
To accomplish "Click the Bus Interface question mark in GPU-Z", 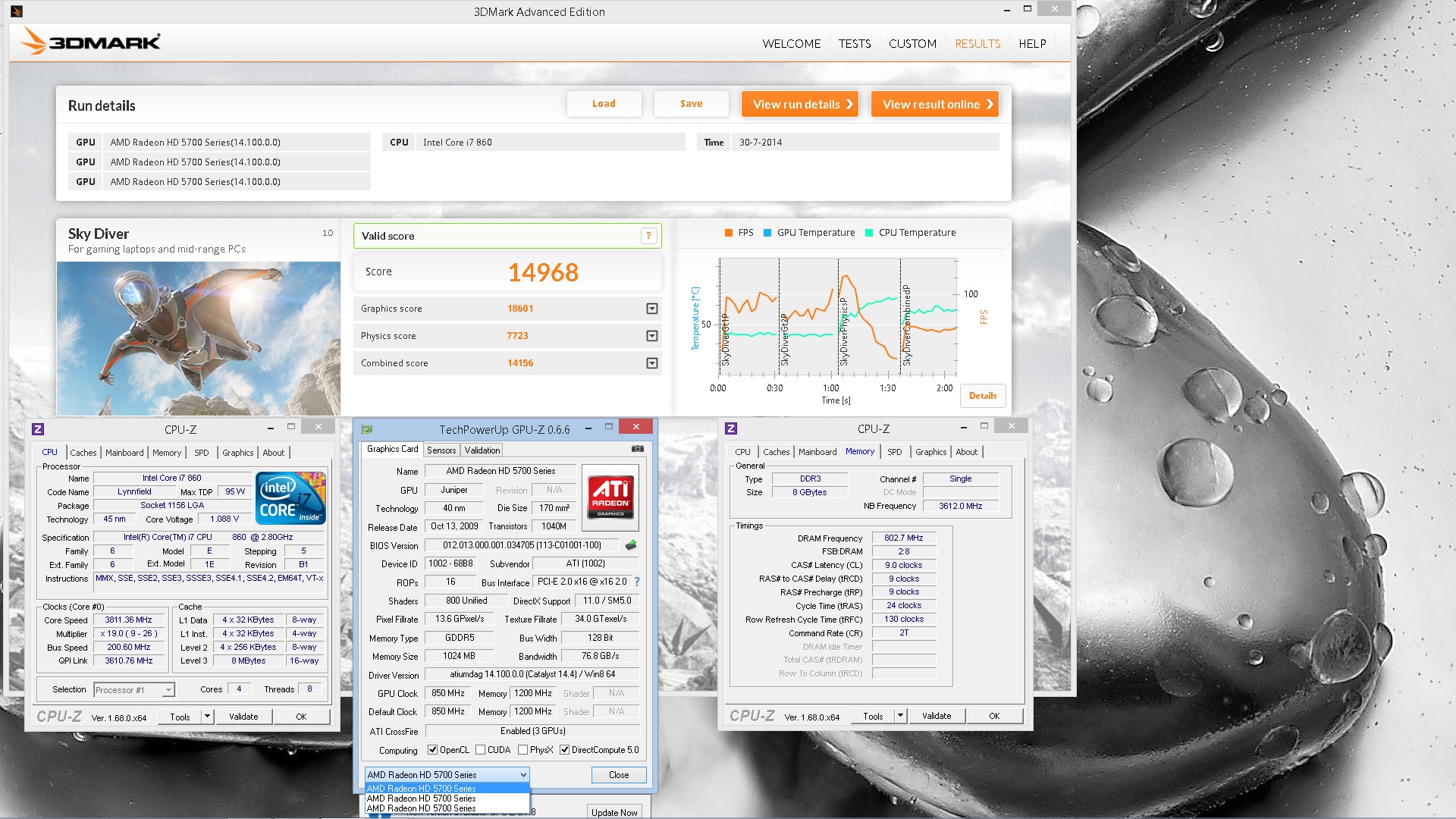I will pos(636,582).
